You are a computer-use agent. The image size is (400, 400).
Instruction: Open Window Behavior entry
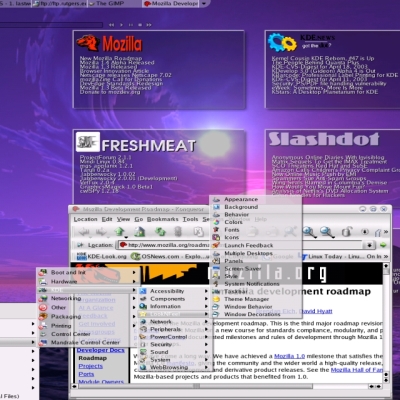coord(256,307)
